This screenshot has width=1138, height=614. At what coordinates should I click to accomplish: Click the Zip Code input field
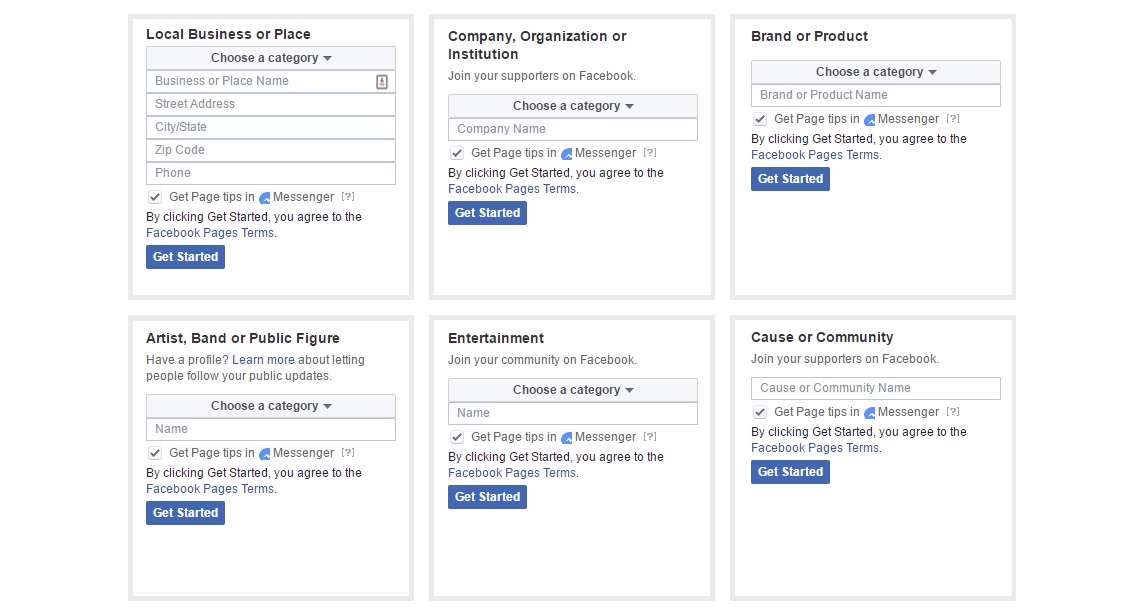pos(271,150)
